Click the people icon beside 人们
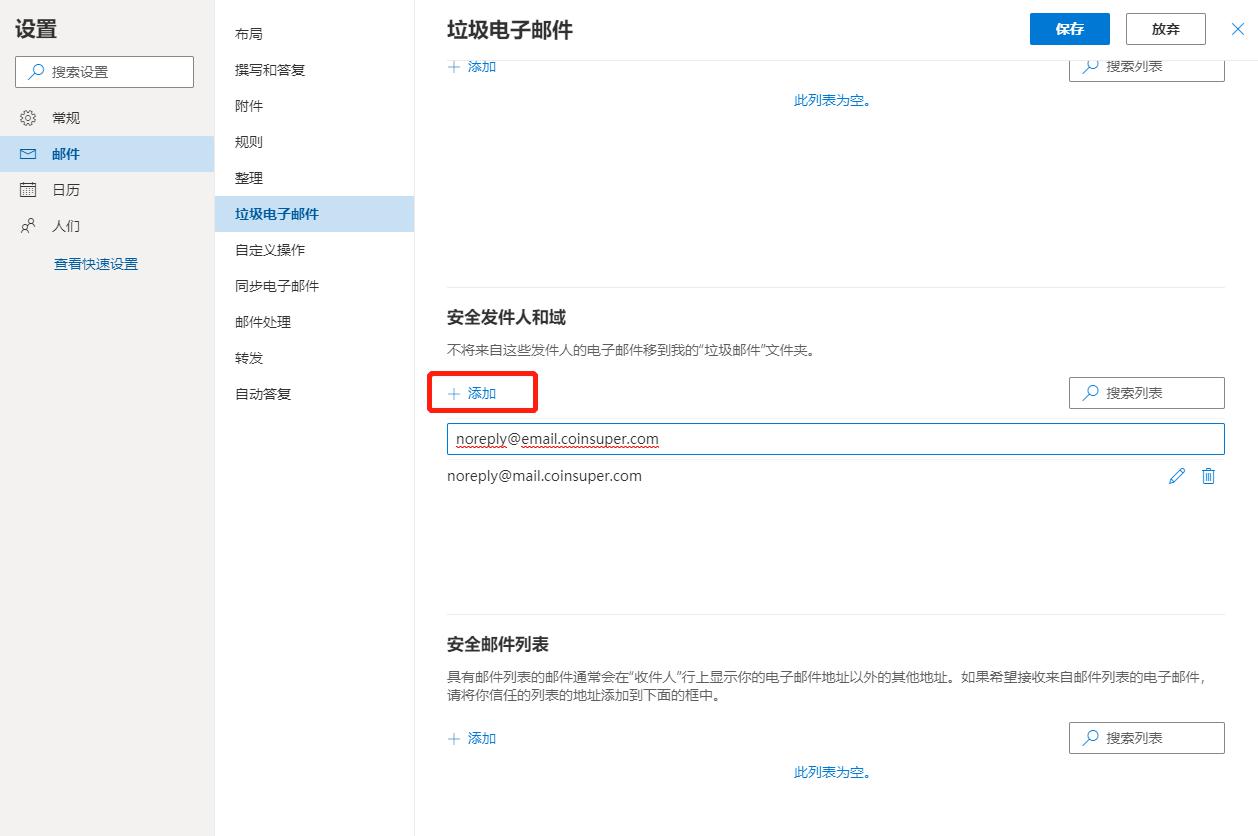Screen dimensions: 1258x836 (28, 226)
